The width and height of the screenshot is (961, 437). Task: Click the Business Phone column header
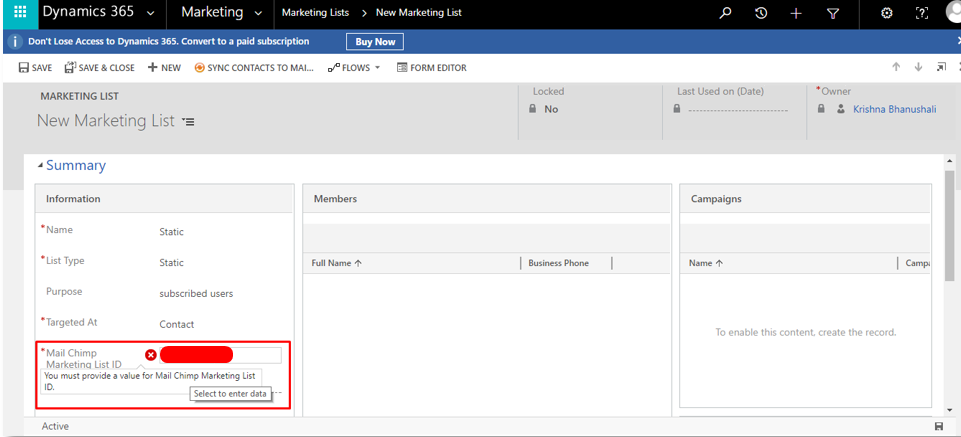pyautogui.click(x=558, y=263)
